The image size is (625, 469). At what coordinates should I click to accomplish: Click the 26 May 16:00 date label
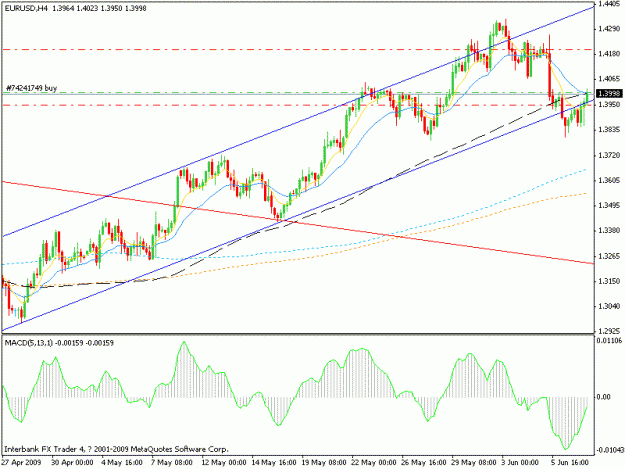[x=424, y=463]
